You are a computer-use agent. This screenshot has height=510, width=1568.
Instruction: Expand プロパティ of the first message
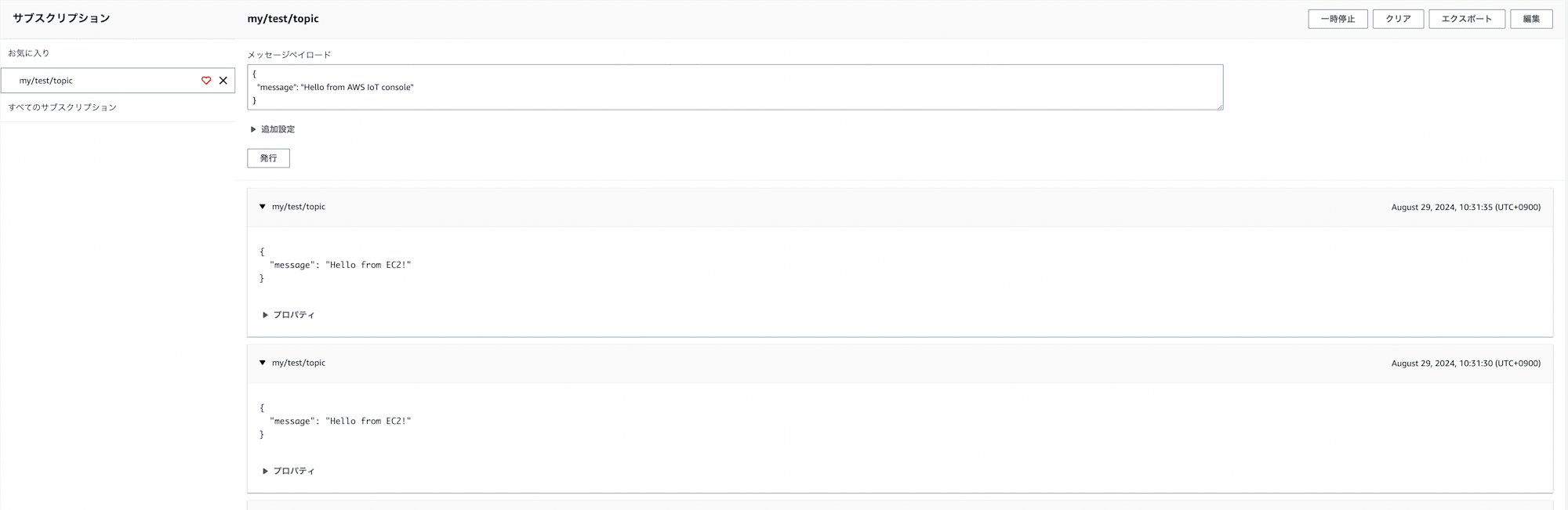288,315
